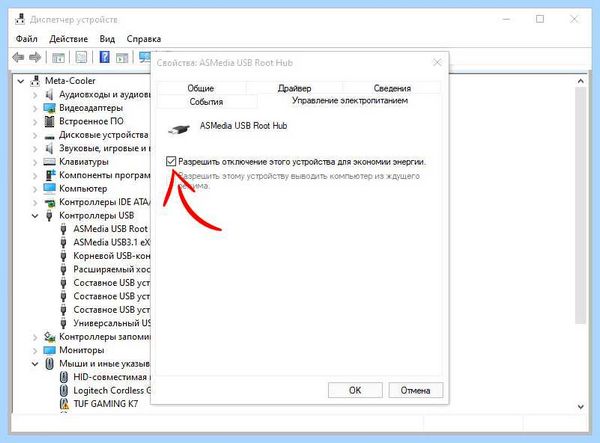The height and width of the screenshot is (443, 600).
Task: Select ASMedia USB Root Hub tree row
Action: 105,229
